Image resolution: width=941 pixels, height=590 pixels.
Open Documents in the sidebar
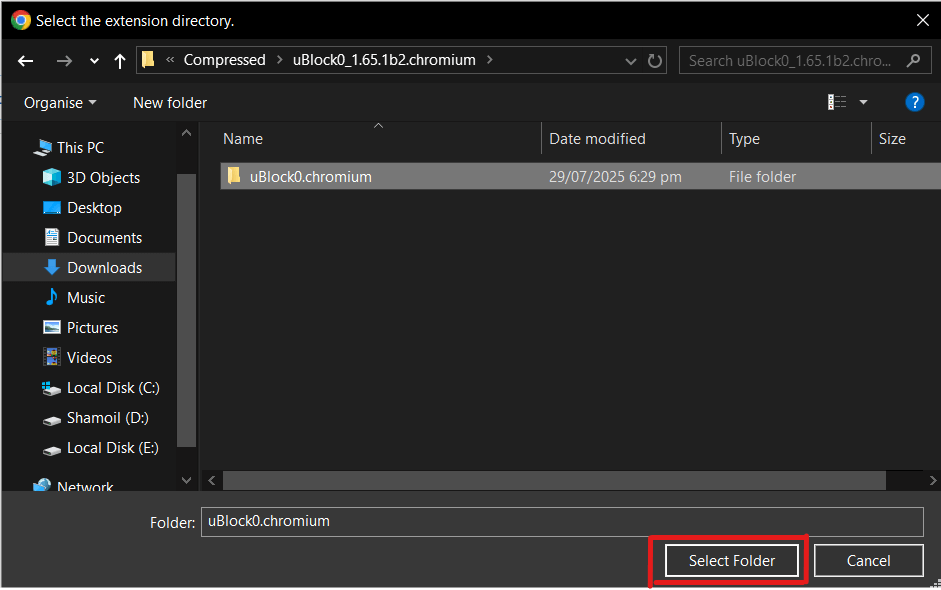[104, 238]
